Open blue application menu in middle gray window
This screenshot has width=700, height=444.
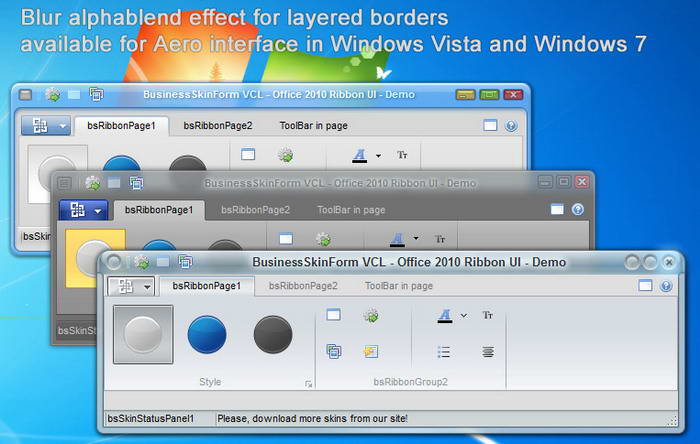[83, 210]
